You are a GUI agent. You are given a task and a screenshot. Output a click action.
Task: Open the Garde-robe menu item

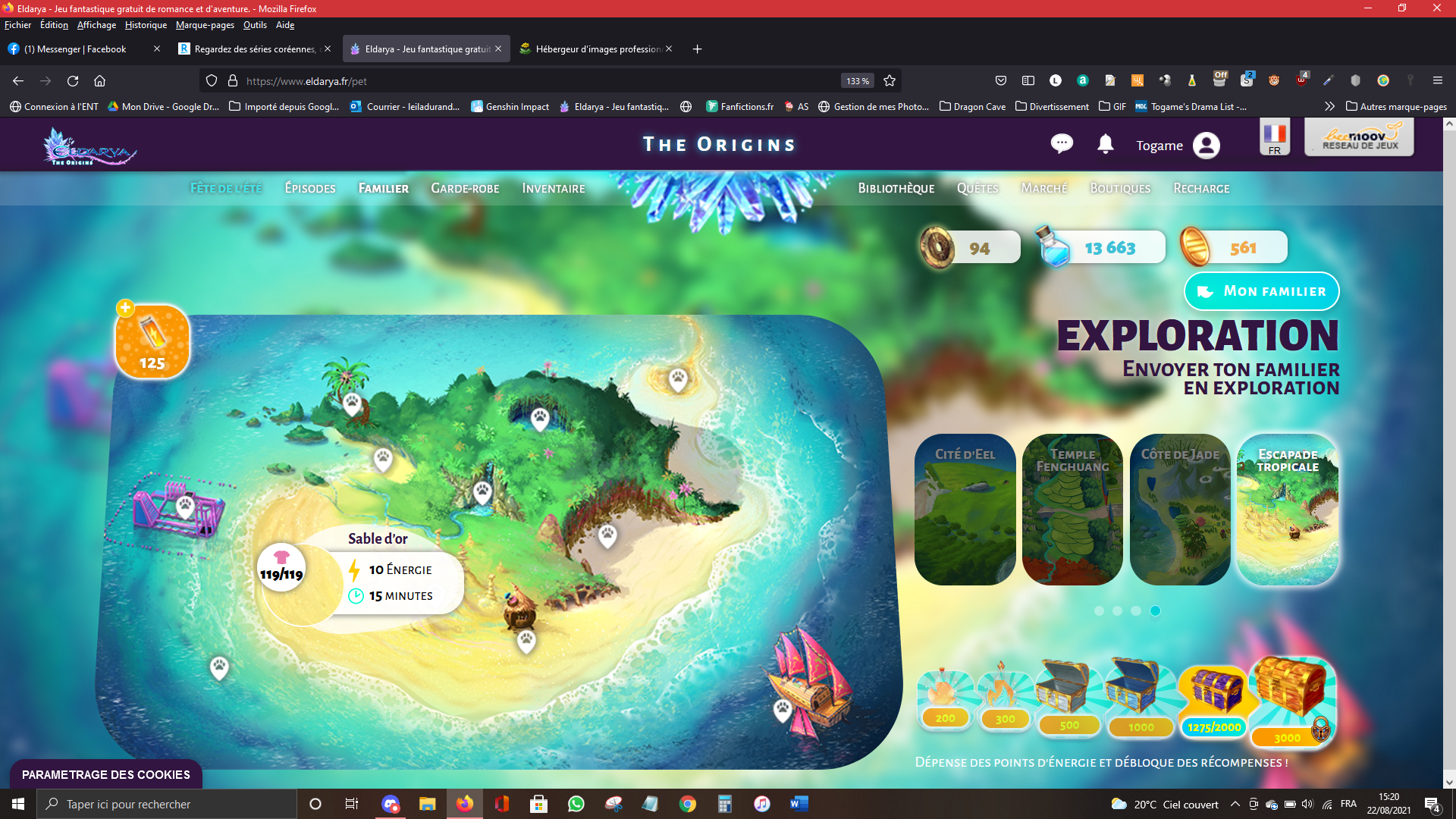[465, 188]
